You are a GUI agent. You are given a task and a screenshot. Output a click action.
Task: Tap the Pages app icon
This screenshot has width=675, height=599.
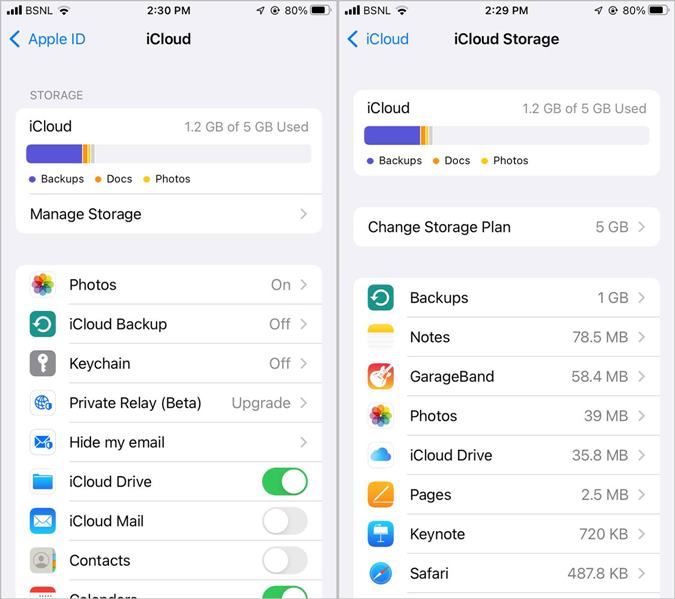coord(381,494)
